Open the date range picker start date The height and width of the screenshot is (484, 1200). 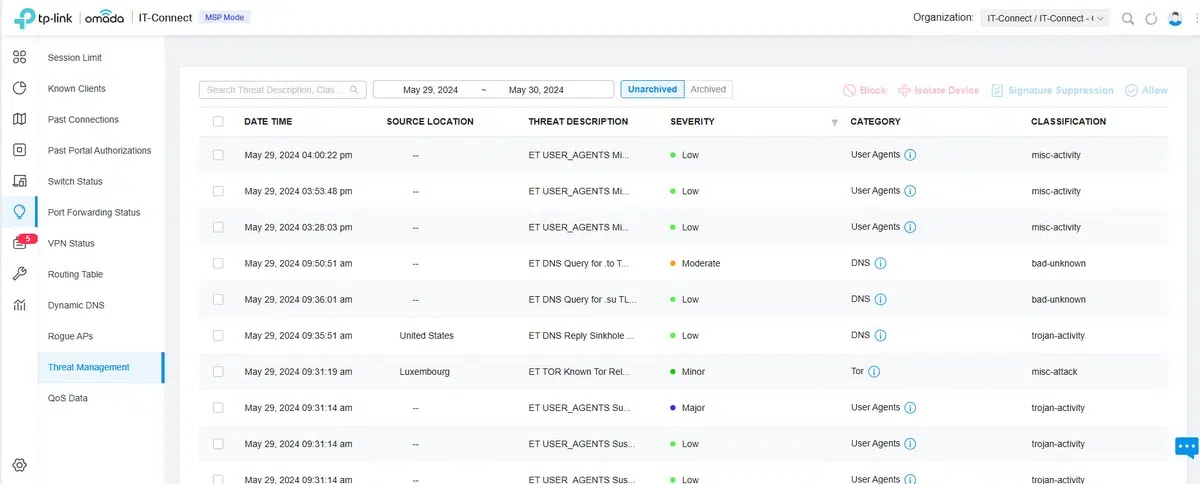tap(430, 90)
